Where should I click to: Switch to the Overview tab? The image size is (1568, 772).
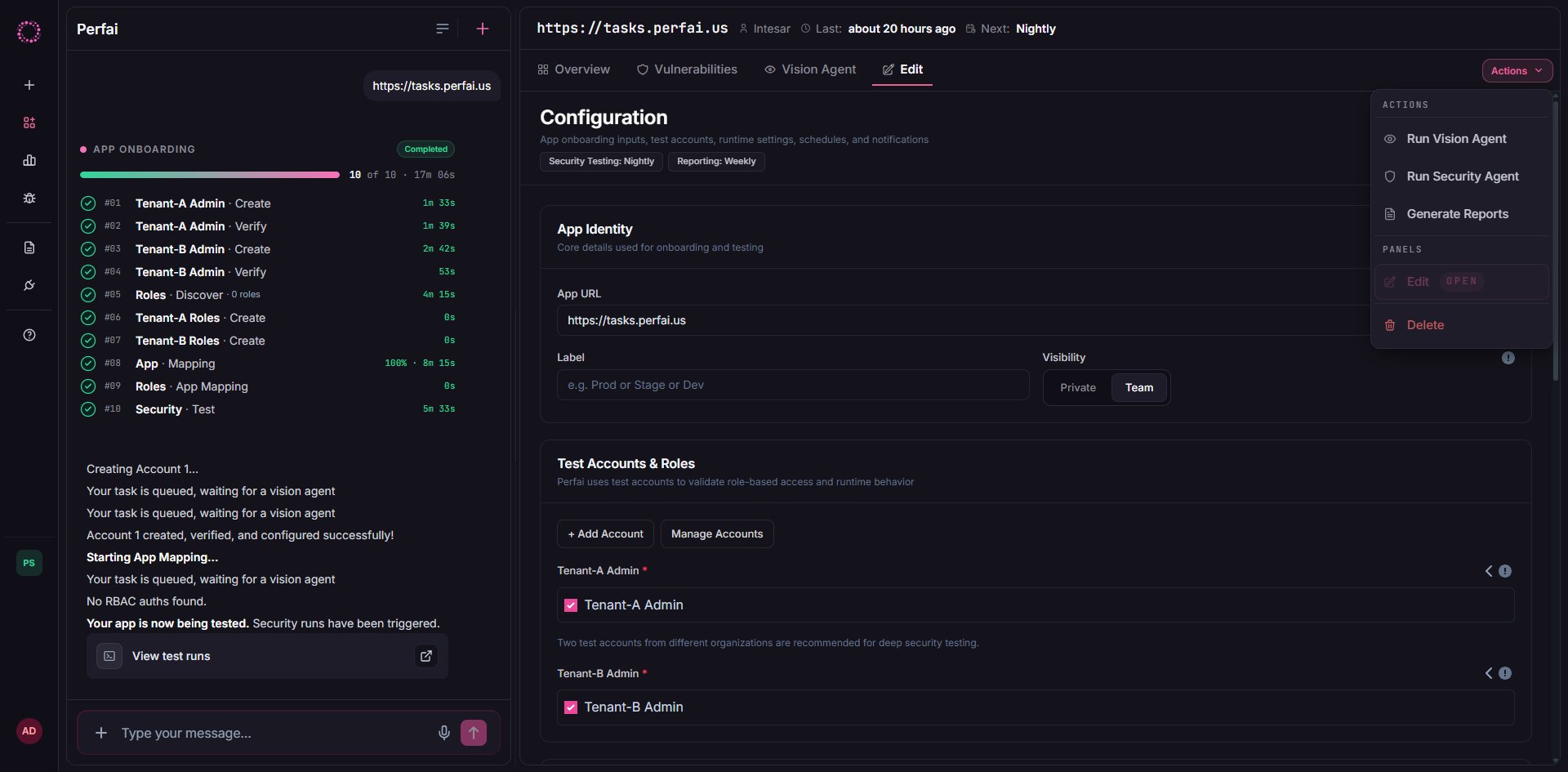(573, 69)
